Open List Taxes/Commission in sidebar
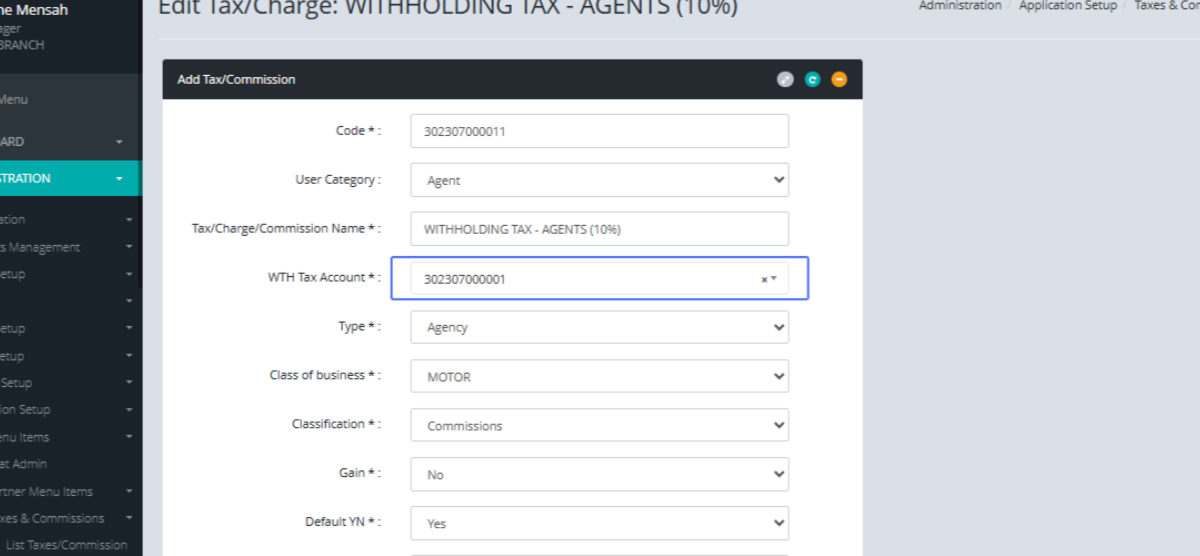Image resolution: width=1200 pixels, height=556 pixels. (66, 545)
